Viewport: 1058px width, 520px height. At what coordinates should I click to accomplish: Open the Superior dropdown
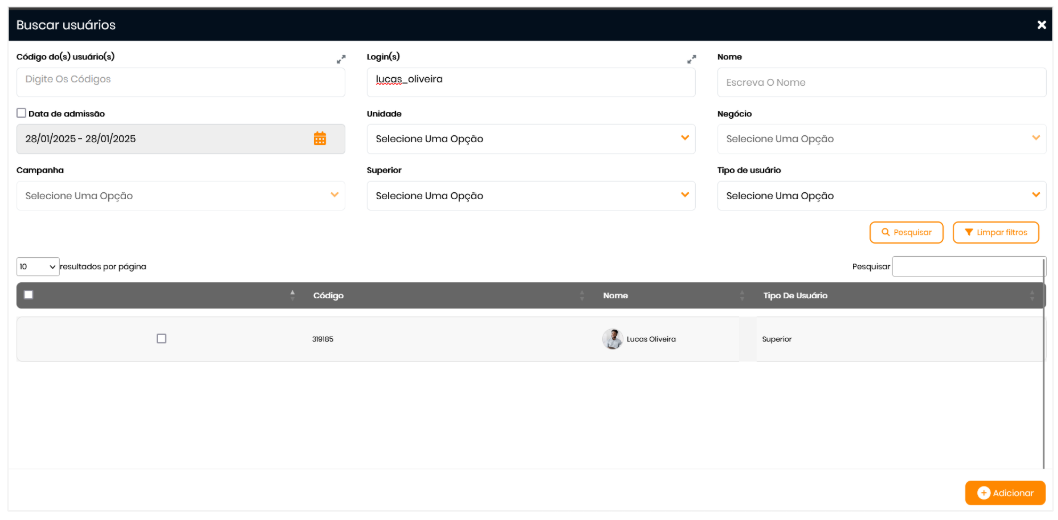click(x=530, y=196)
